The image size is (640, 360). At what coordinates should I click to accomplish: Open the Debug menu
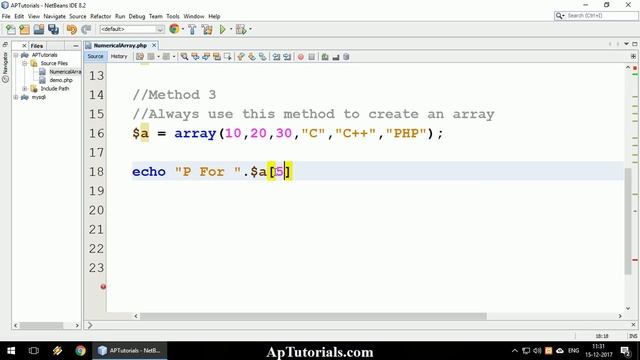tap(137, 16)
